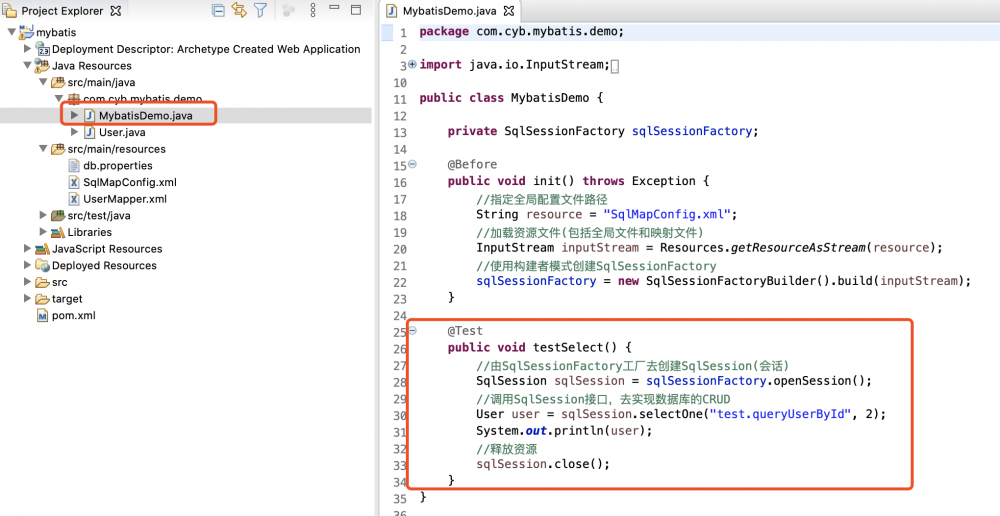Select the Project Explorer tab

pyautogui.click(x=62, y=11)
